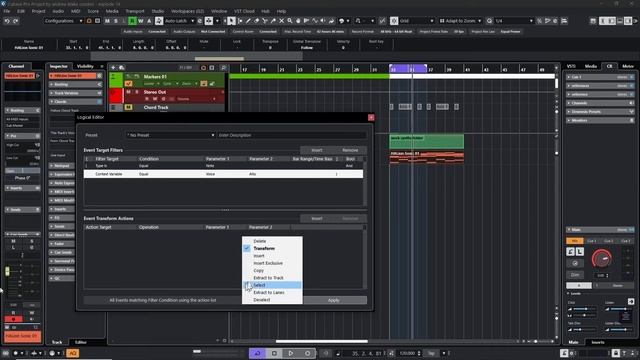Click Insert under Event Transform Actions
Screen dimensions: 640x360
point(317,218)
